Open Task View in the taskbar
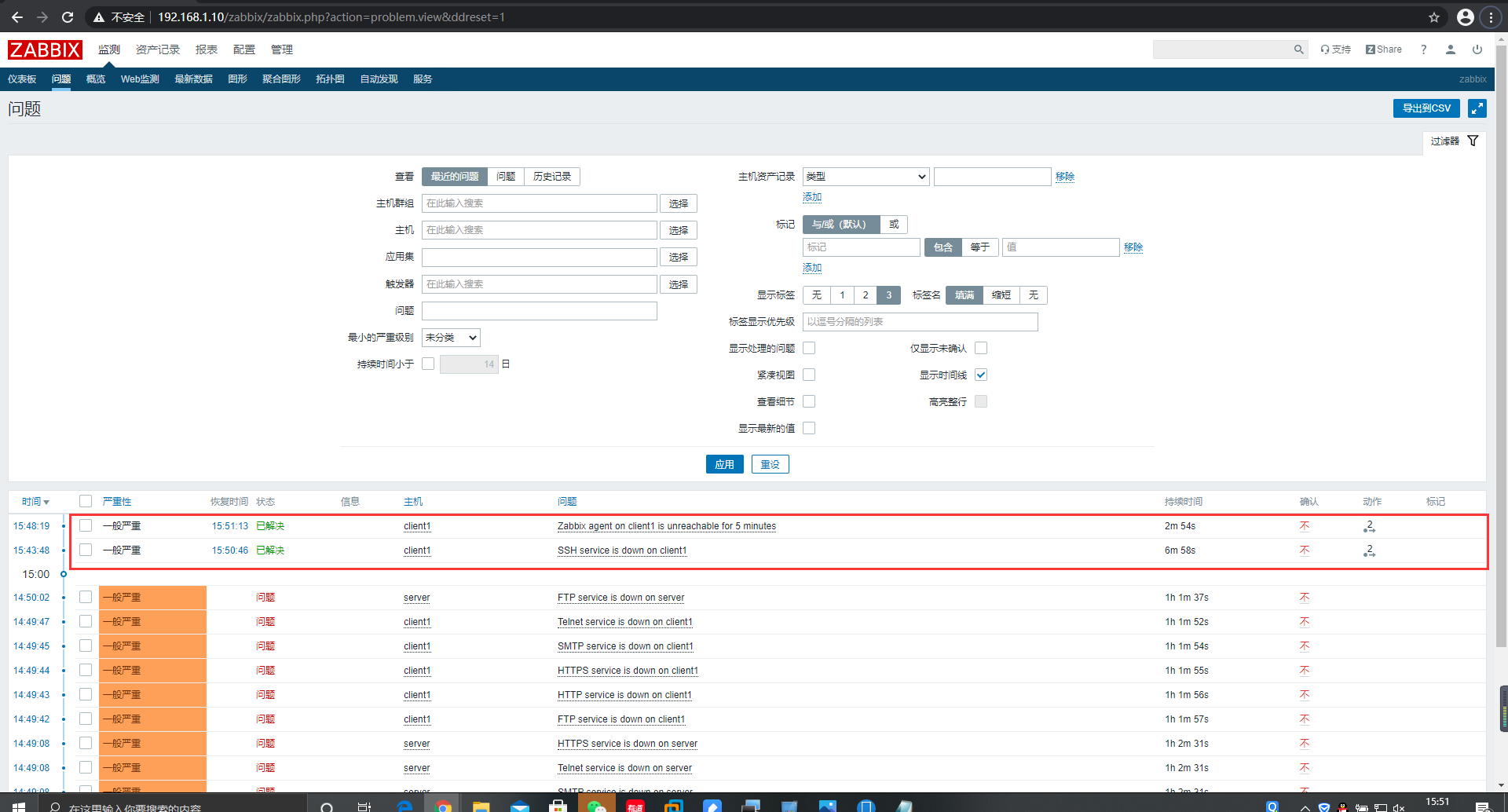Screen dimensions: 1508x812 pos(364,807)
